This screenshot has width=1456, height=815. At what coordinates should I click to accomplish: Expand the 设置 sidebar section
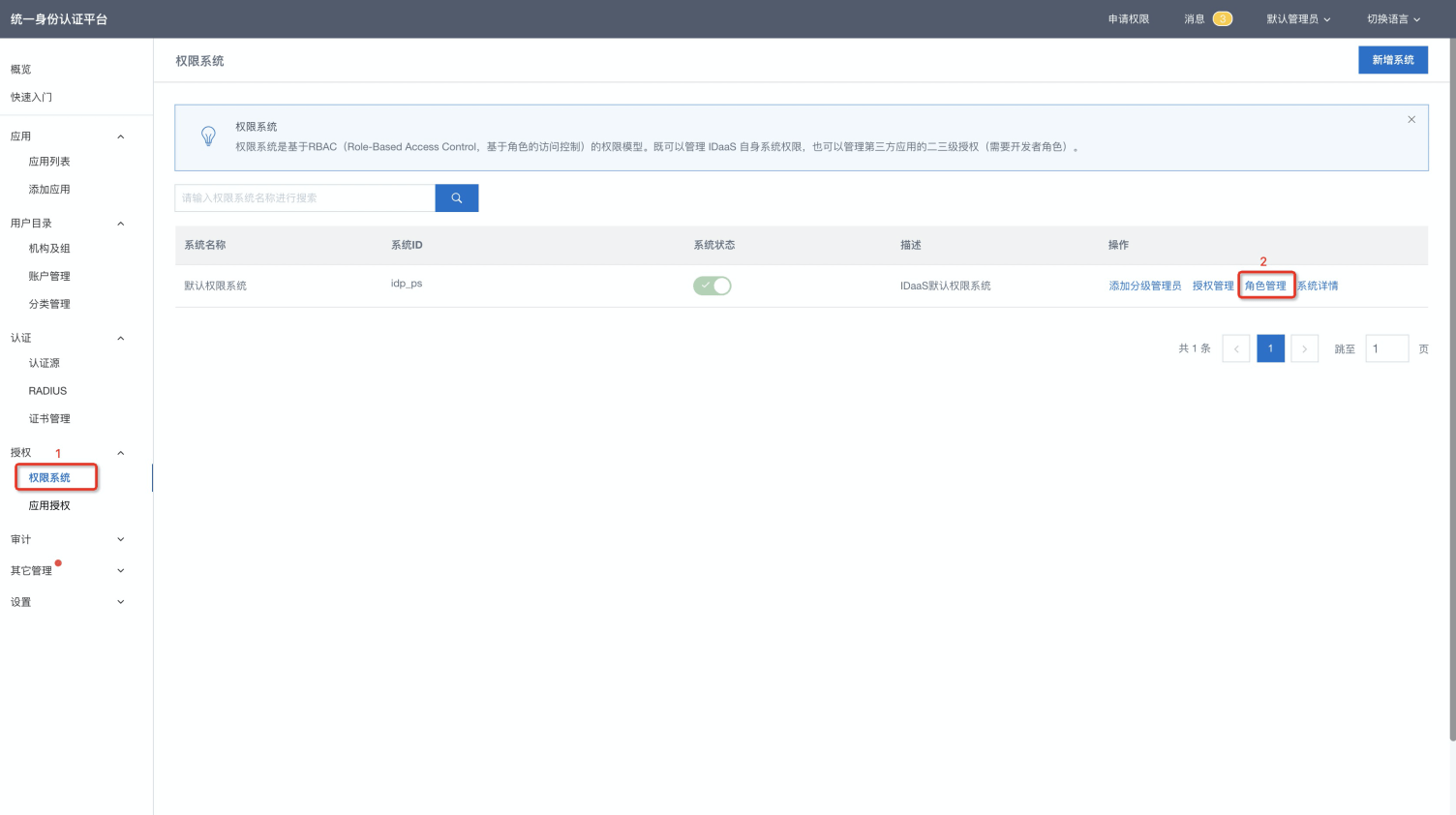(x=121, y=602)
